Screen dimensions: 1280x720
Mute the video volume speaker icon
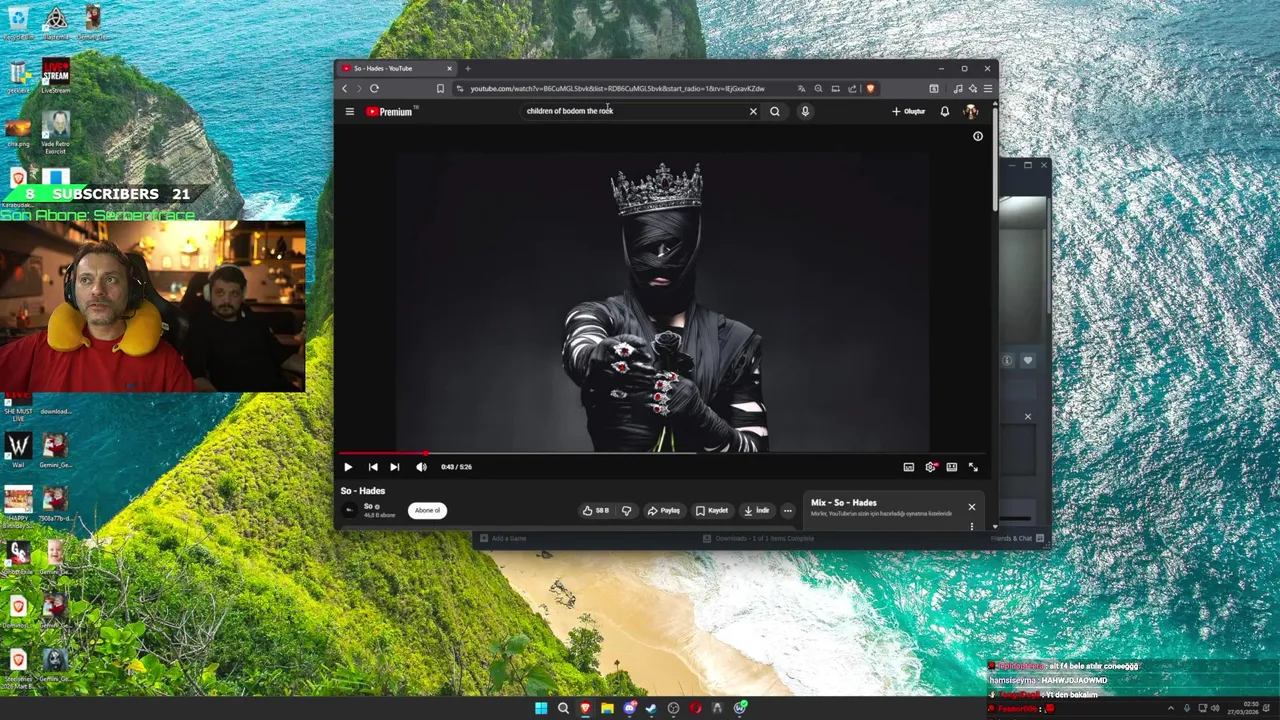point(421,467)
